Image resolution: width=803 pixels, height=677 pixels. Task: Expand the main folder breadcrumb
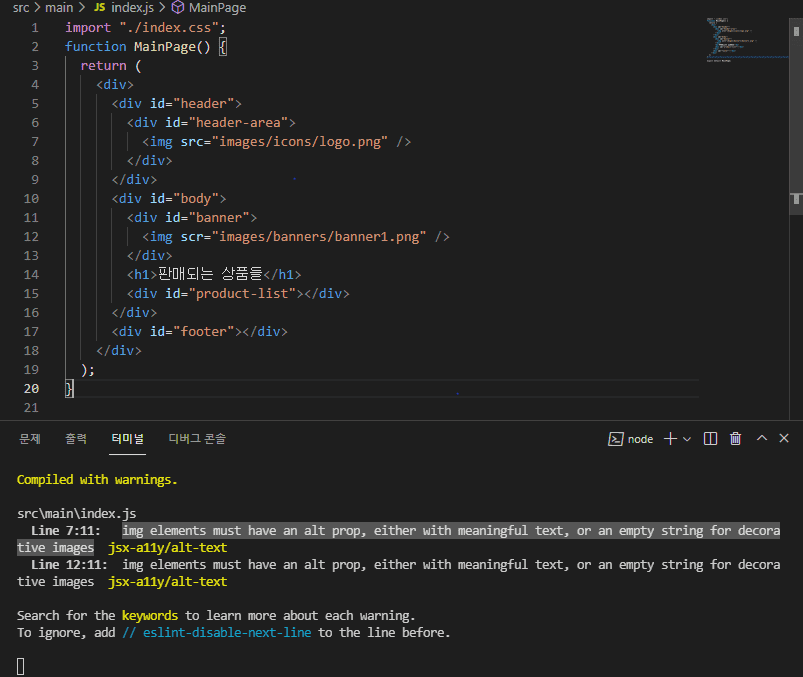pos(59,7)
